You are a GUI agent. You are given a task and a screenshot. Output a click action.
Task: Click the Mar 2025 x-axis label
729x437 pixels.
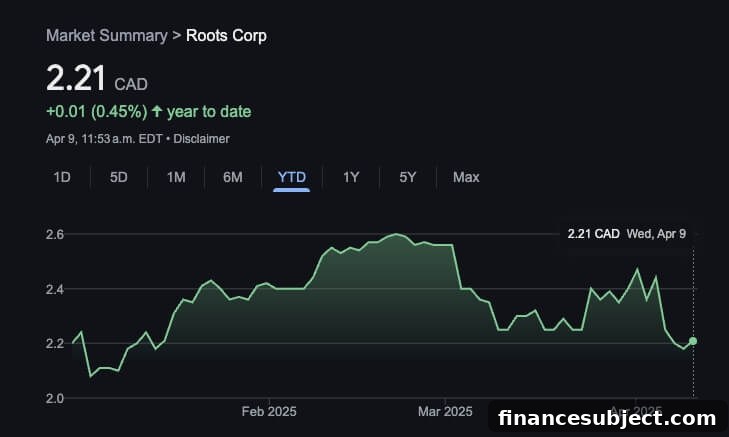click(x=445, y=411)
